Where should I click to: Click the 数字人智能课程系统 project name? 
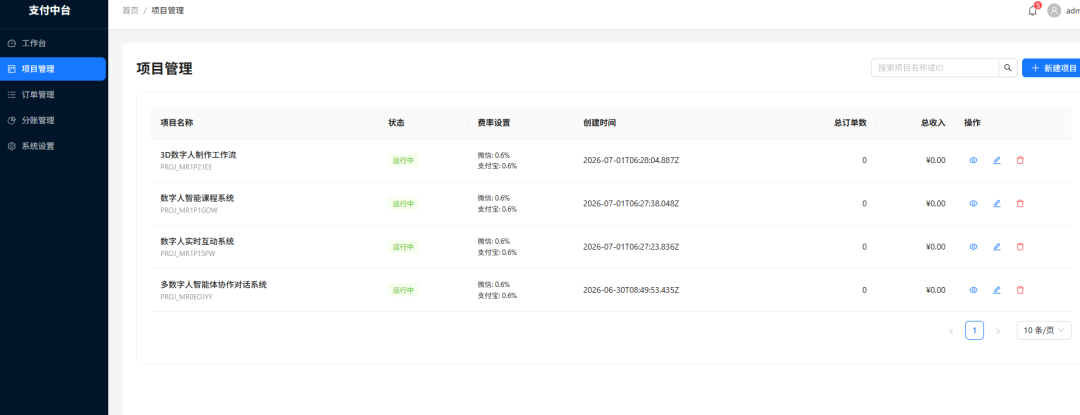[197, 198]
